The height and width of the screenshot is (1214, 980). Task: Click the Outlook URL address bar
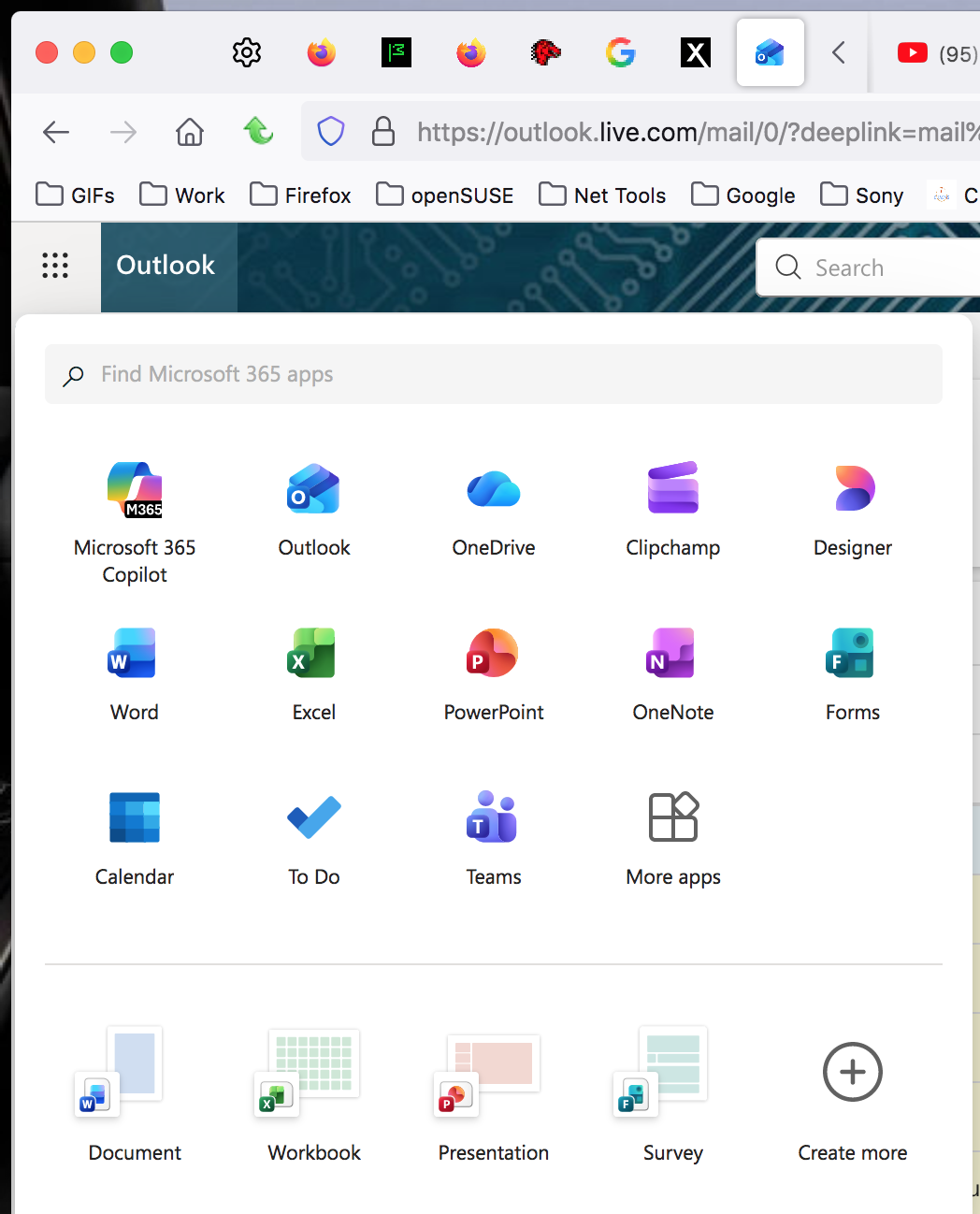pyautogui.click(x=698, y=132)
